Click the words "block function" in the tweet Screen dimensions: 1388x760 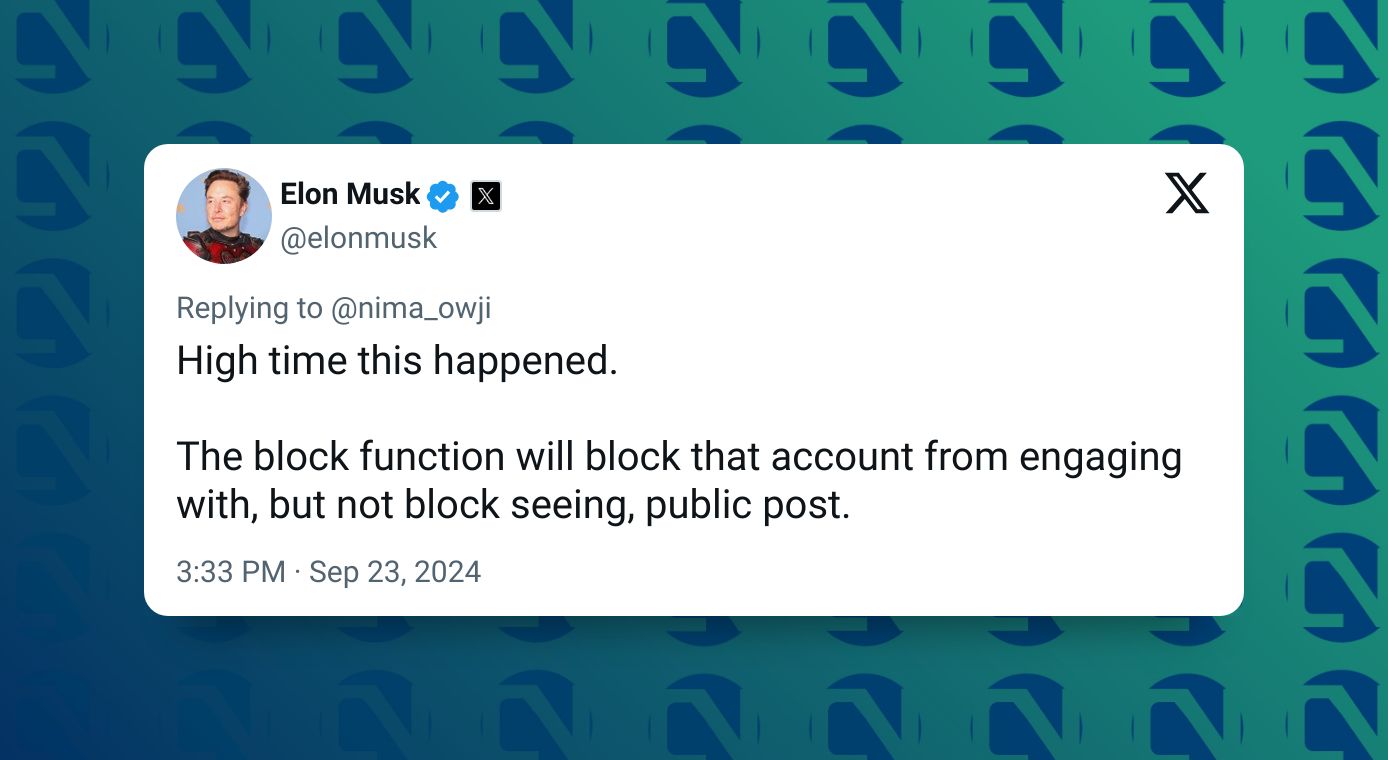(x=379, y=456)
